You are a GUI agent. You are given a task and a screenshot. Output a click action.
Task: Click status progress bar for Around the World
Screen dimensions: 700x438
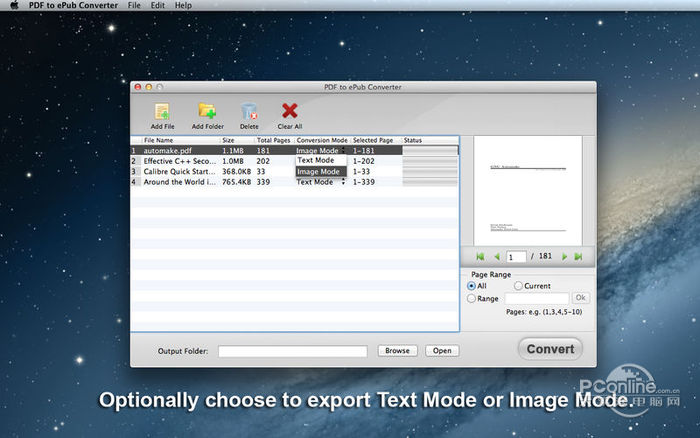tap(430, 182)
